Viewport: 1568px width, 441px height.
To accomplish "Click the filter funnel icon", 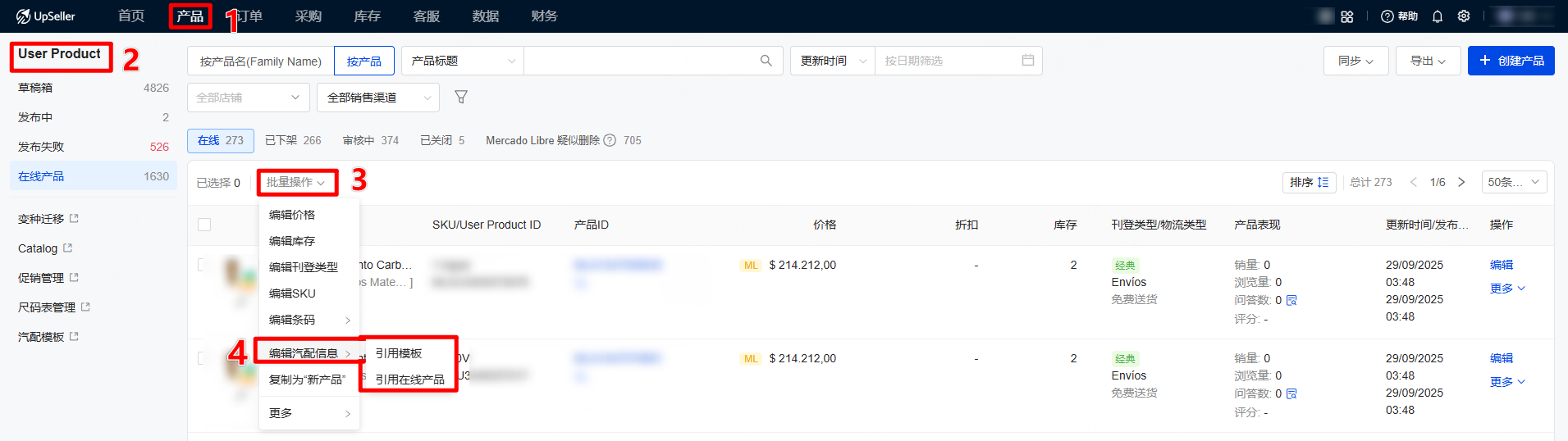I will point(461,98).
